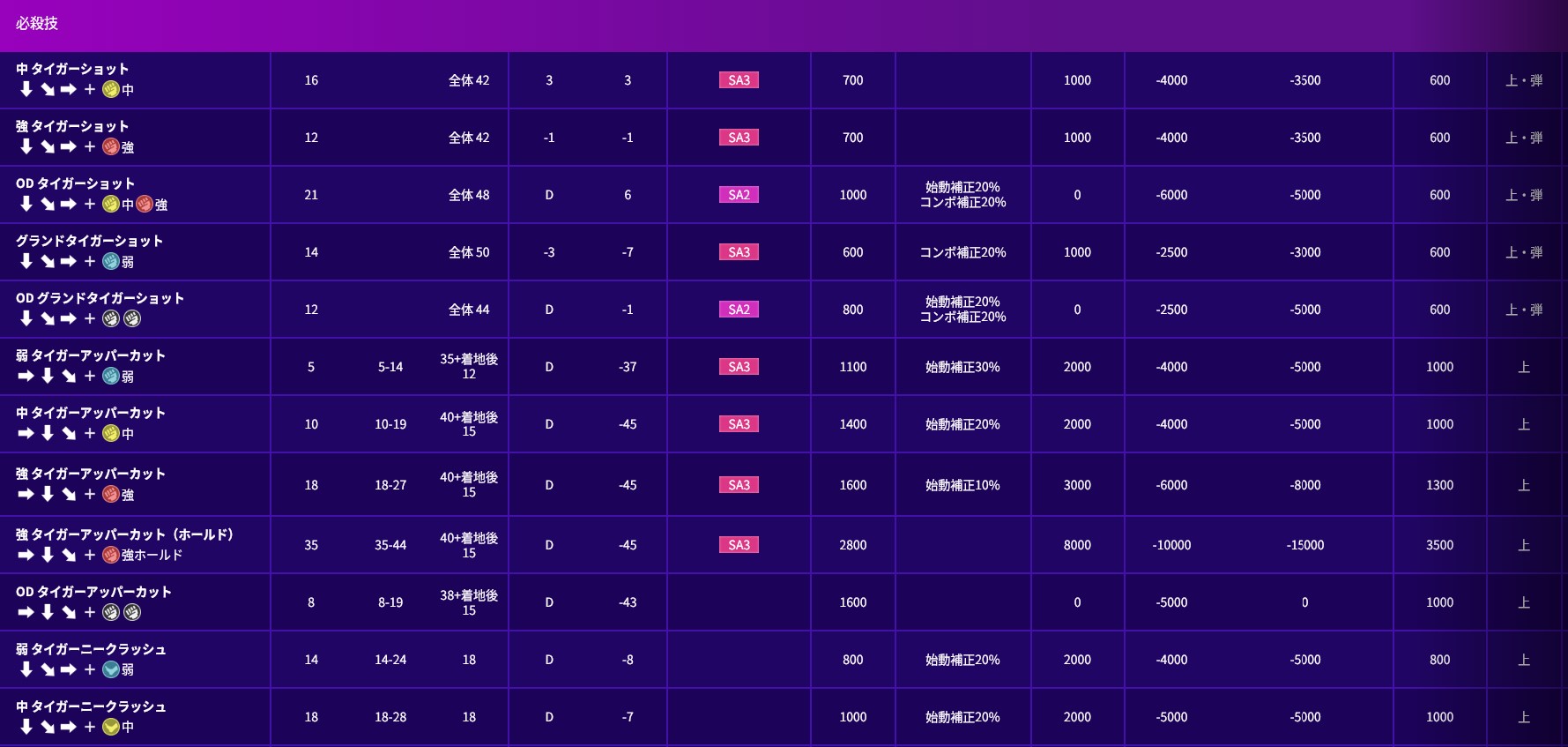The image size is (1568, 747).
Task: Click light kick icon under 弱 タイガーニークラッシュ
Action: tap(111, 669)
